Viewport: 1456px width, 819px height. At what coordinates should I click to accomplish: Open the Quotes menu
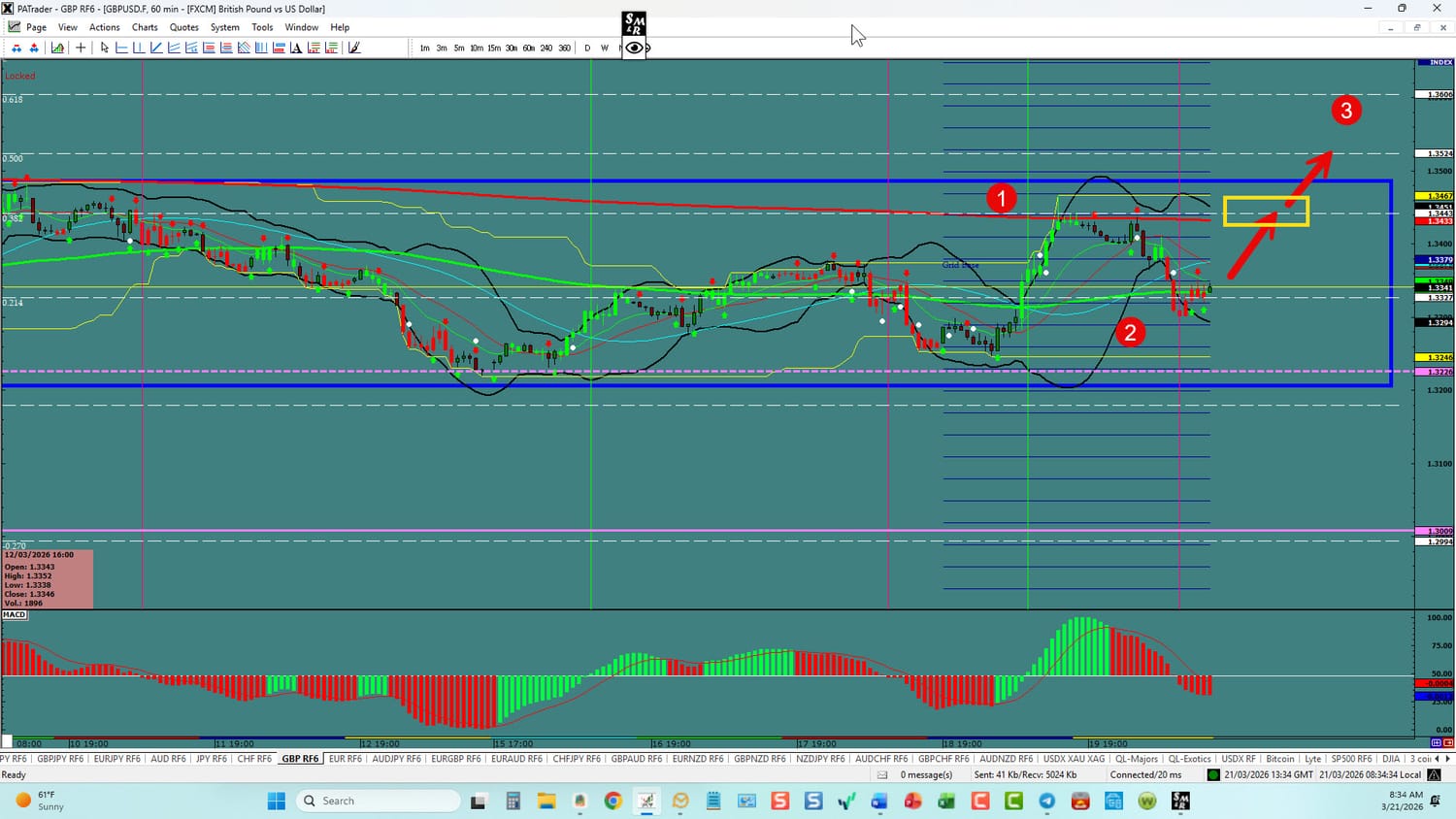(x=183, y=27)
